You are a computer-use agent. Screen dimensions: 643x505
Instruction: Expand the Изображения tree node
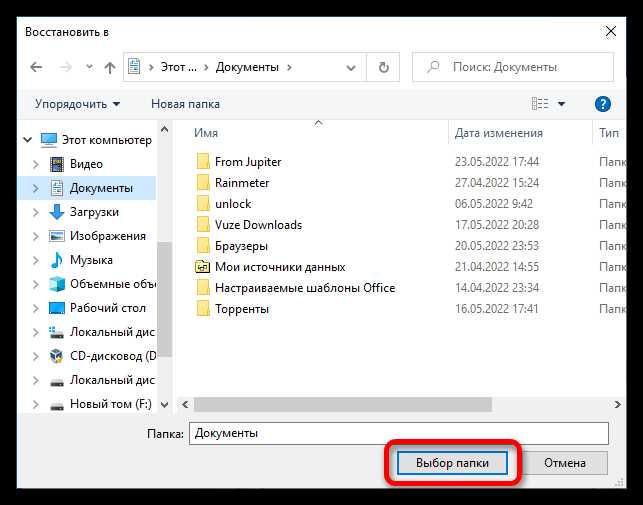tap(36, 236)
